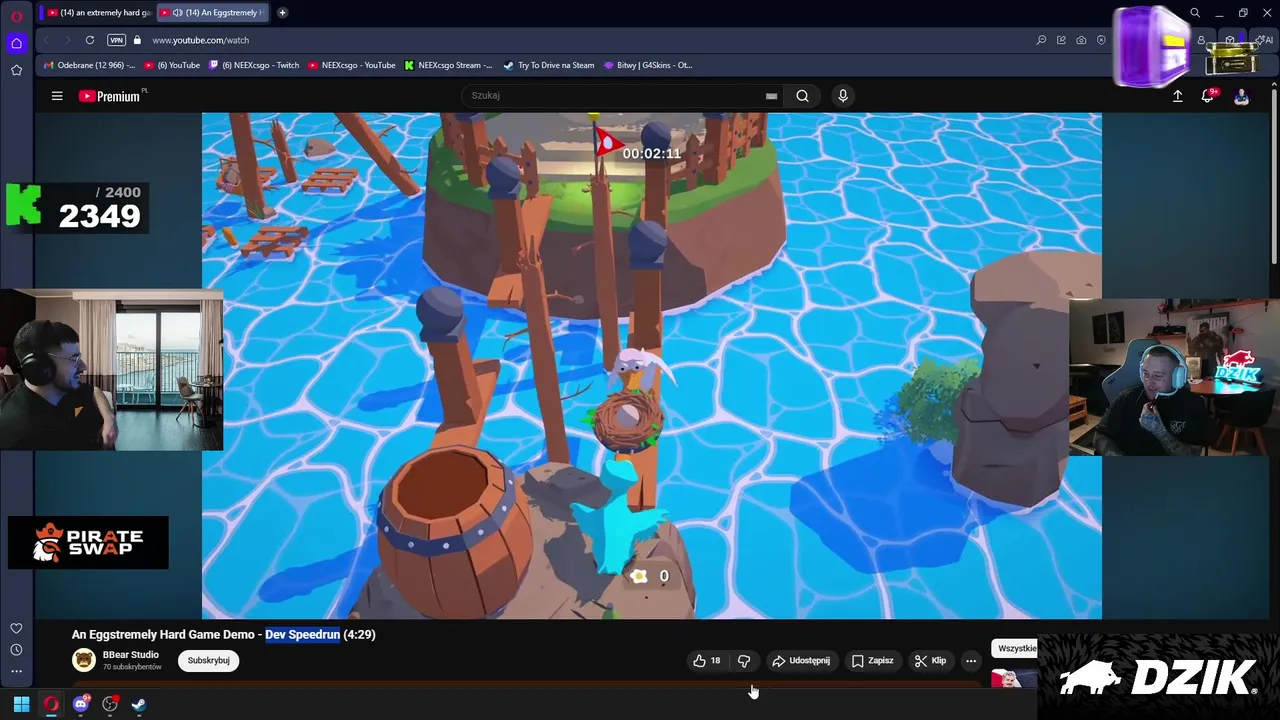
Task: Expand Opera sidebar three-dot options
Action: coord(16,672)
